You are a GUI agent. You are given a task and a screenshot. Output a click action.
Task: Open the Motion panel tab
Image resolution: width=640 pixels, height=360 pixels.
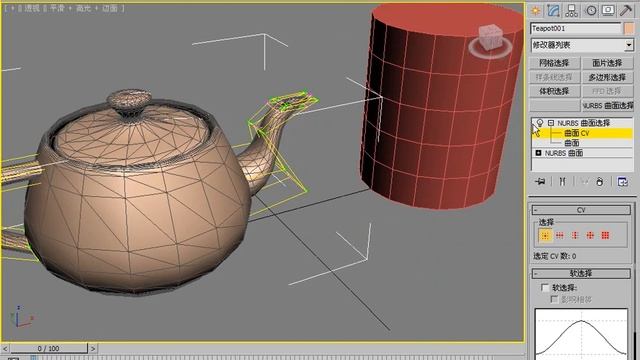click(591, 11)
